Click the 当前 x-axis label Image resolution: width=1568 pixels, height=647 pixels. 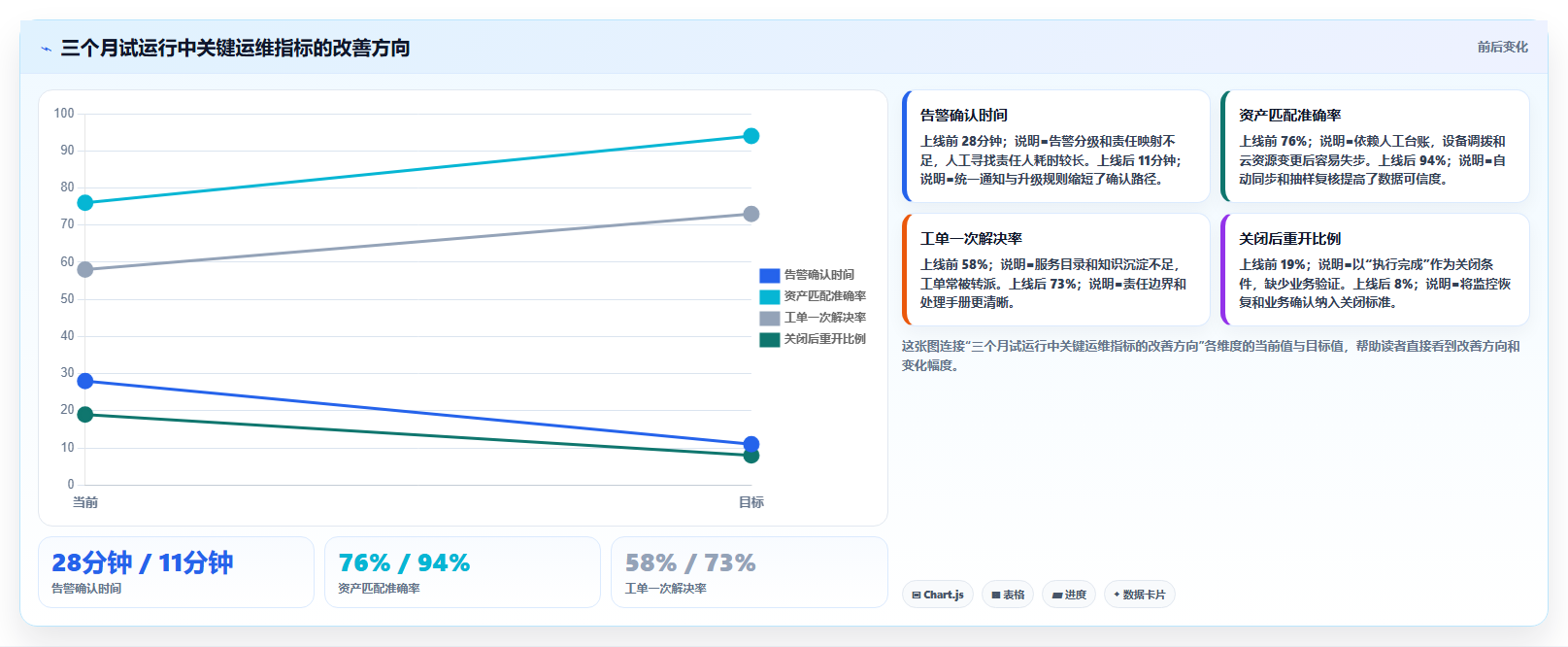[x=85, y=502]
